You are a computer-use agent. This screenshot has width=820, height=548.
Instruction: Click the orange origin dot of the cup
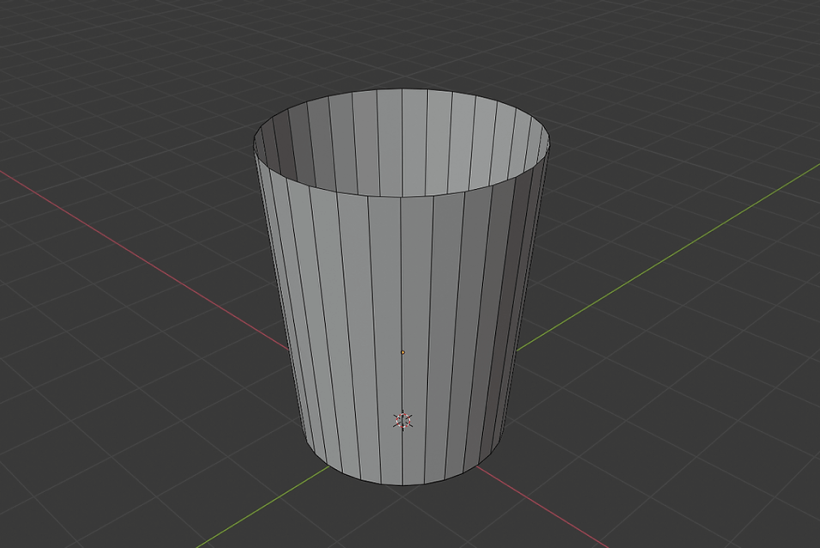tap(402, 352)
